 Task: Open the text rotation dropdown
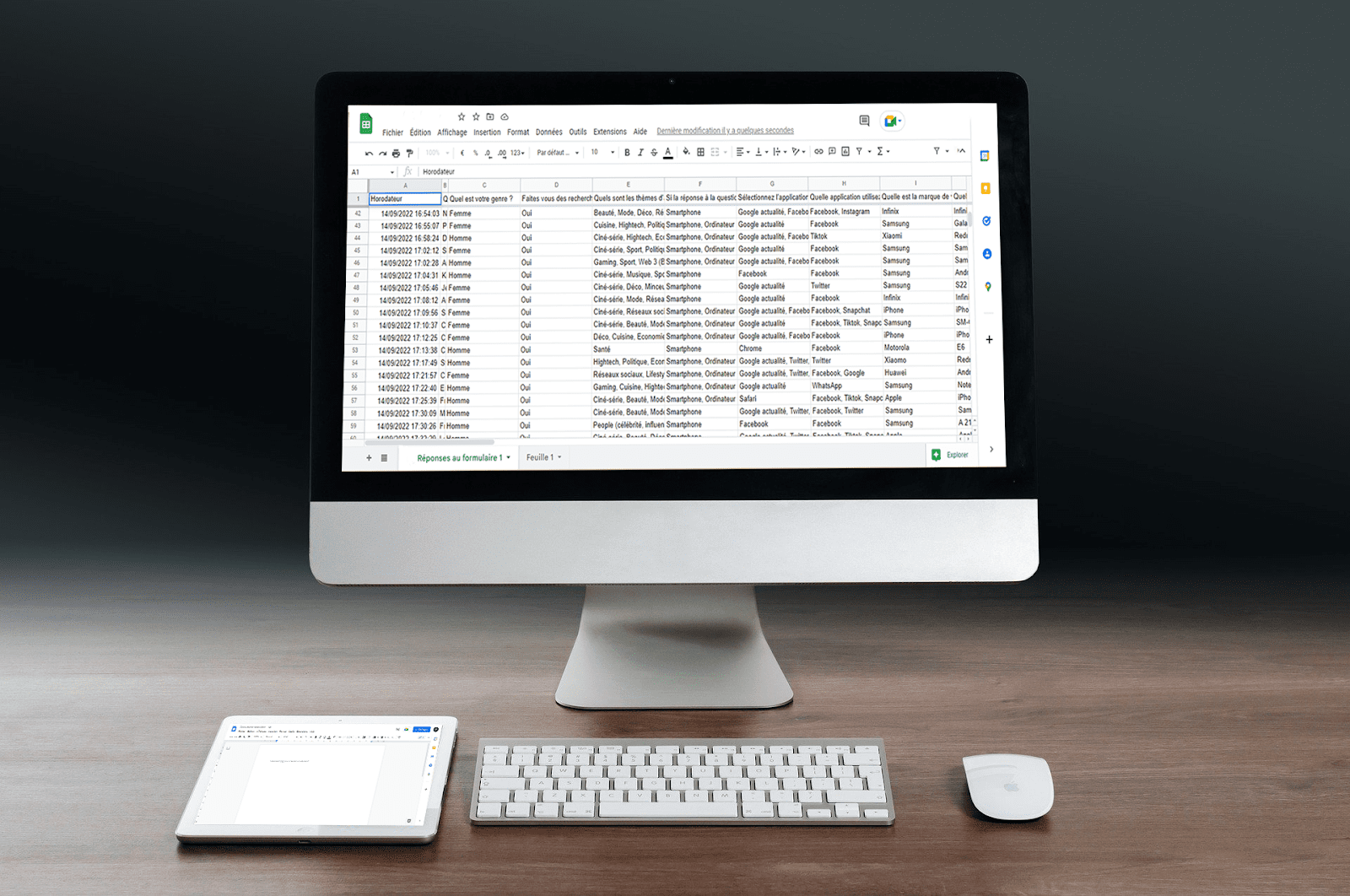click(x=798, y=152)
